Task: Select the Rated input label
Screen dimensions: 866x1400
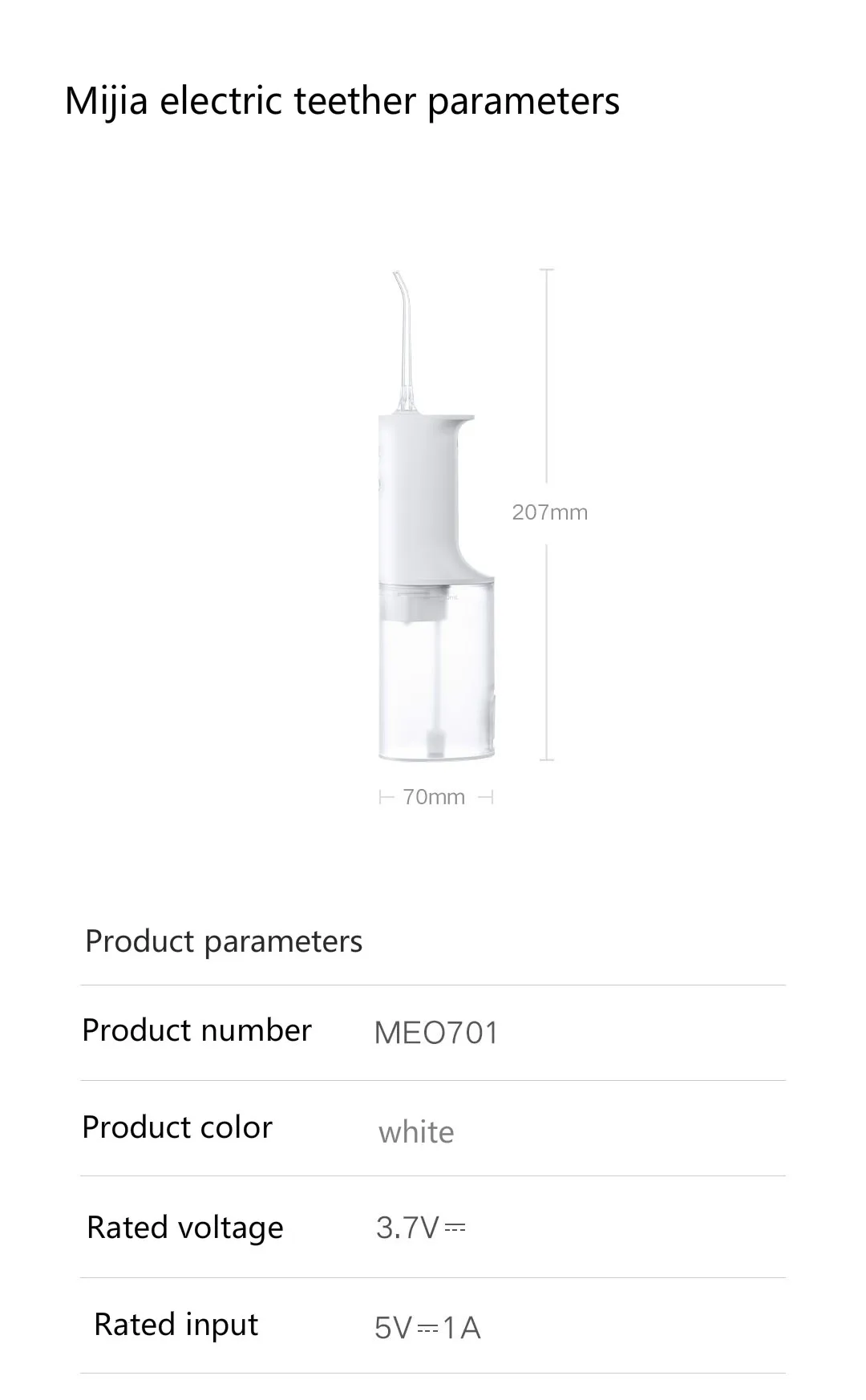Action: tap(176, 1325)
